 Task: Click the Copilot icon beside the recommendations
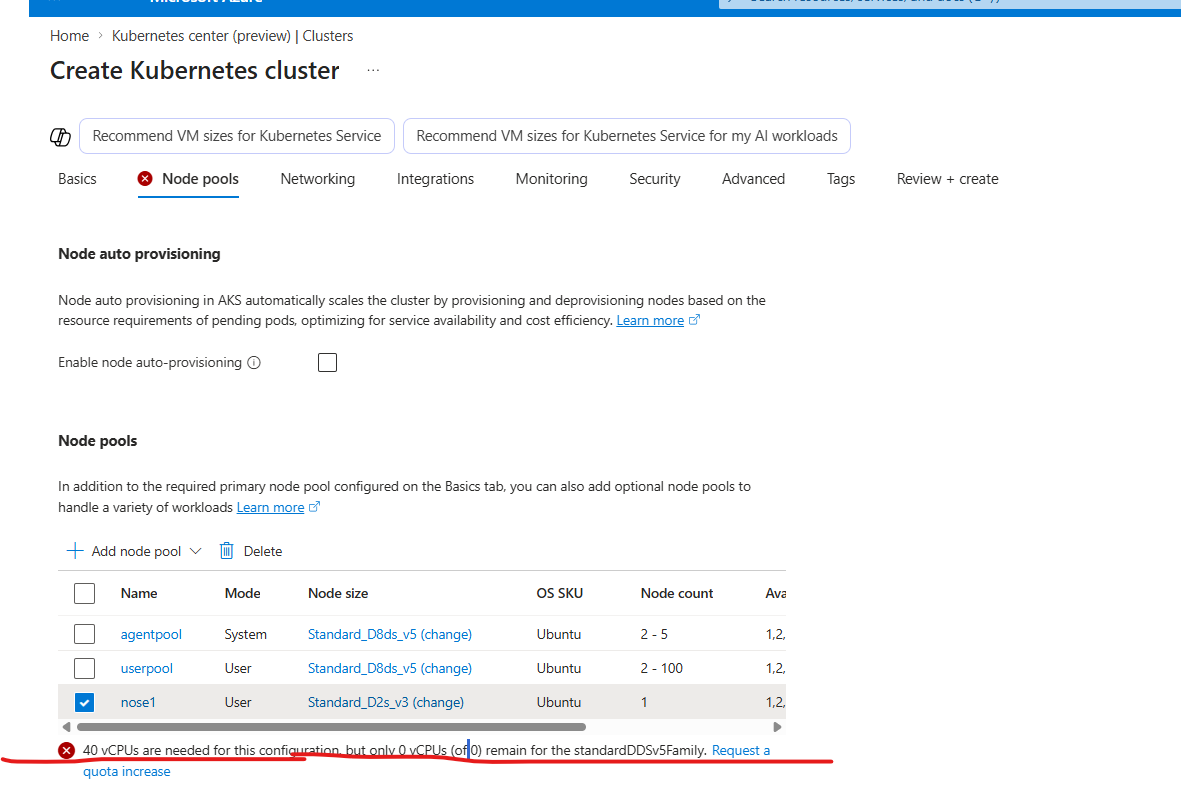(x=60, y=137)
